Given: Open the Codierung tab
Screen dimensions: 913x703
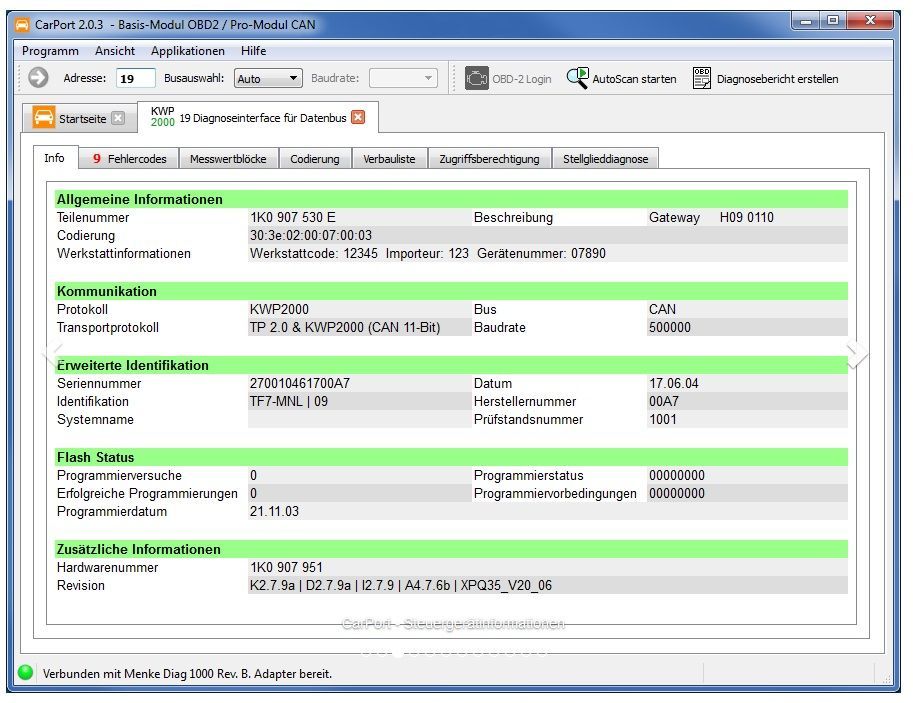Looking at the screenshot, I should pyautogui.click(x=315, y=159).
